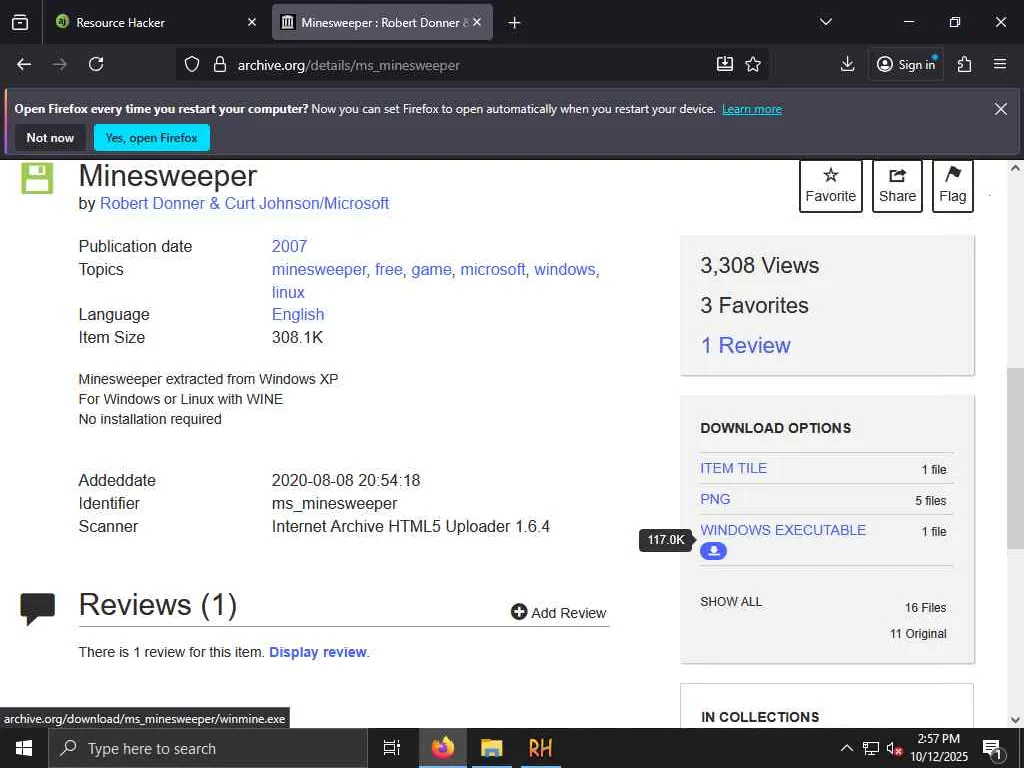Dismiss the Firefox startup notification bar

1000,109
